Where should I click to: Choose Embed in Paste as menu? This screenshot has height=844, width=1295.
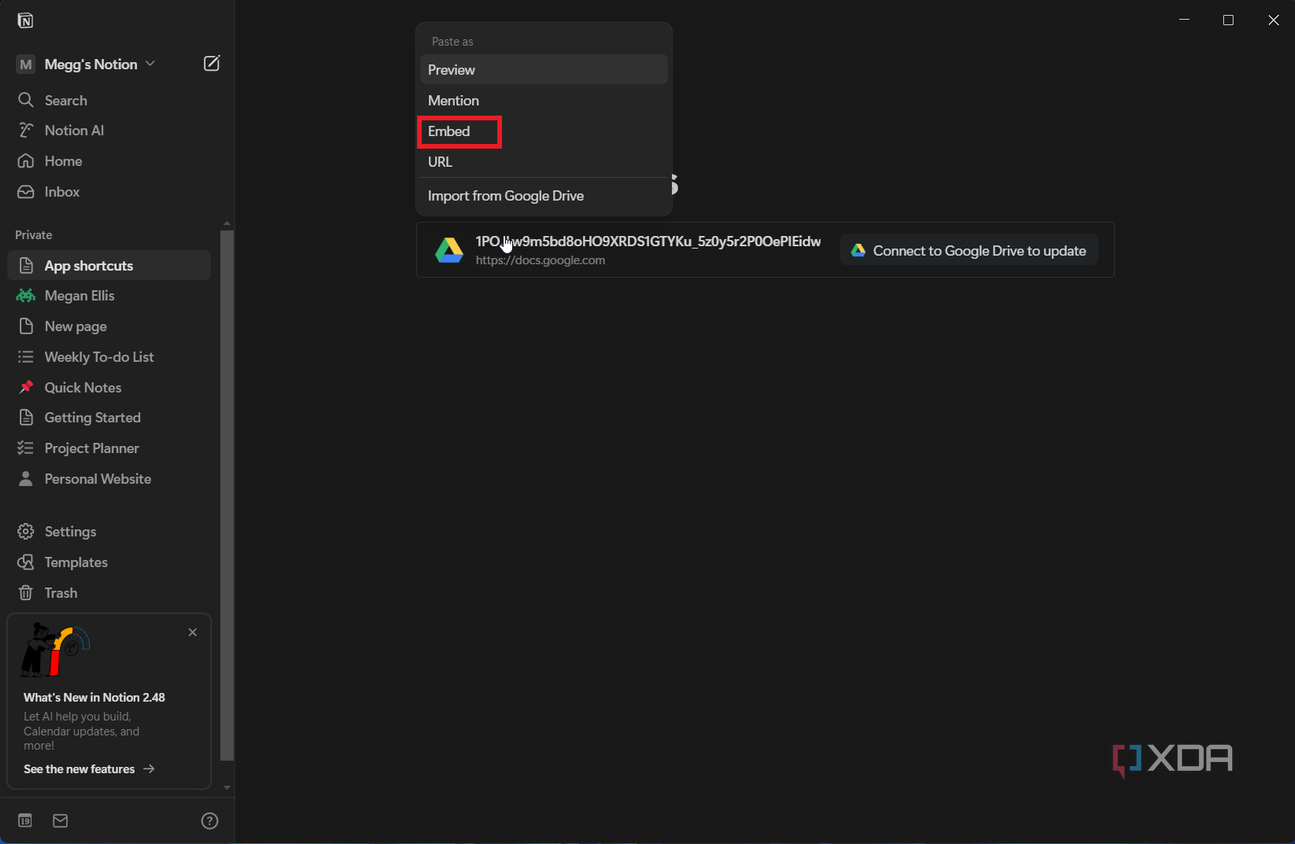pyautogui.click(x=544, y=131)
